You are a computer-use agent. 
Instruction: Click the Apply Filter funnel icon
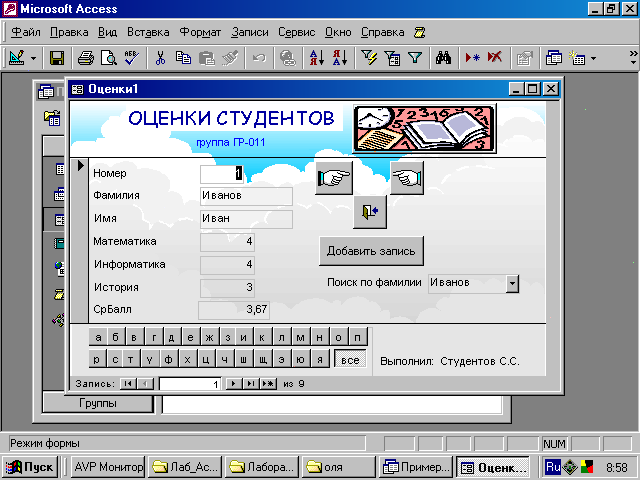[415, 58]
